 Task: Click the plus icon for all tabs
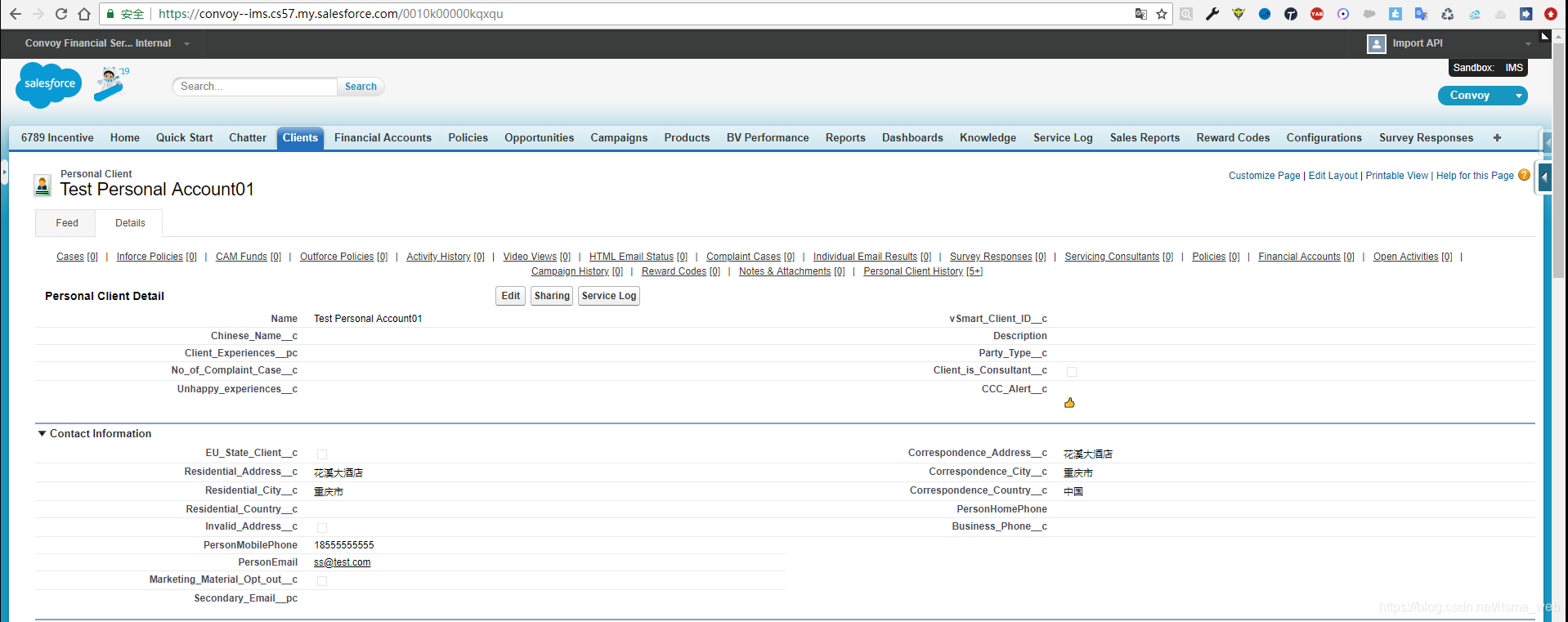pyautogui.click(x=1497, y=137)
